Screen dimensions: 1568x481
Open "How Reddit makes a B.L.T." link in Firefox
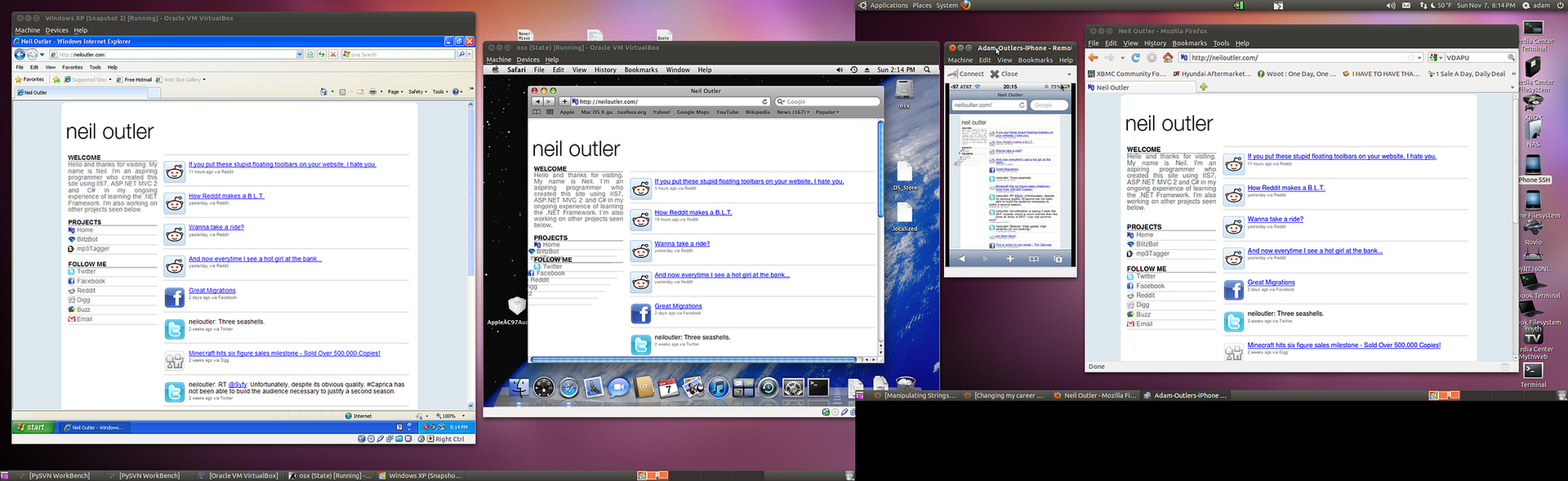coord(1285,188)
